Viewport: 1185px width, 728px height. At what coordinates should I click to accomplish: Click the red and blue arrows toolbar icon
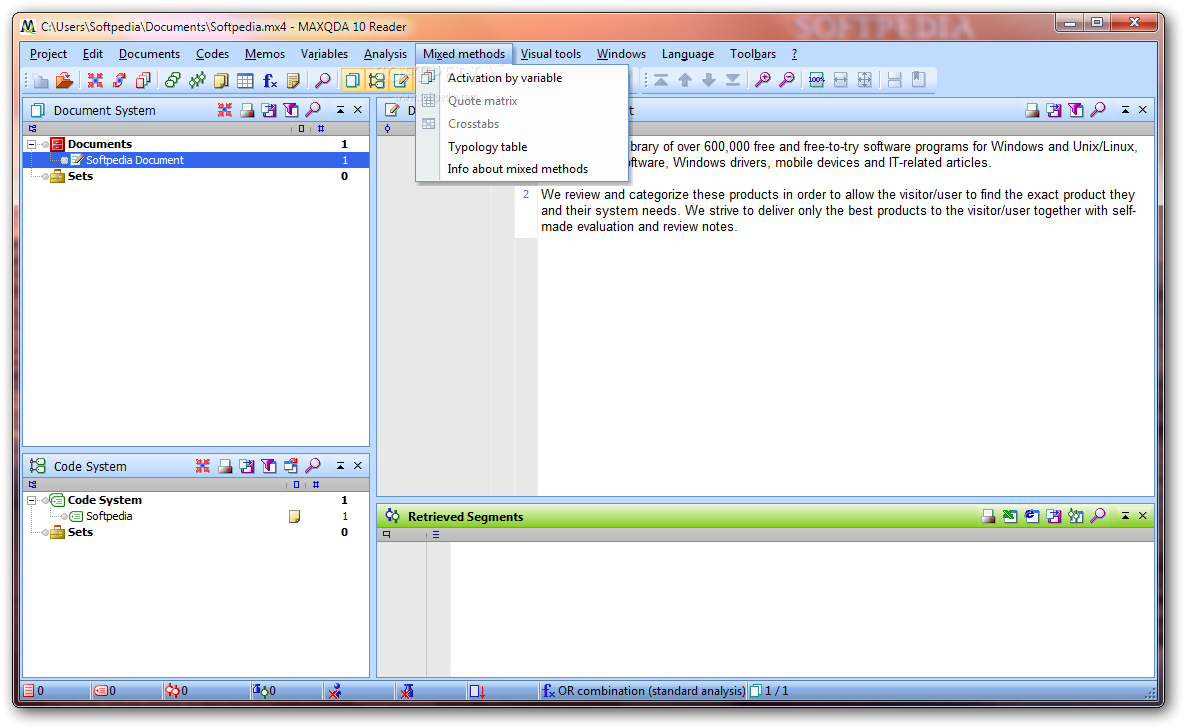tap(119, 80)
